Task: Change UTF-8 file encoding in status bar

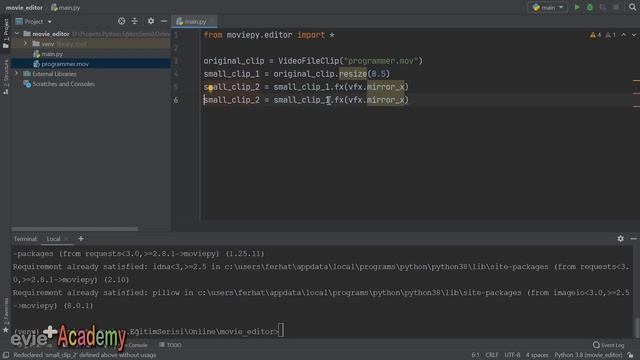Action: (x=512, y=355)
